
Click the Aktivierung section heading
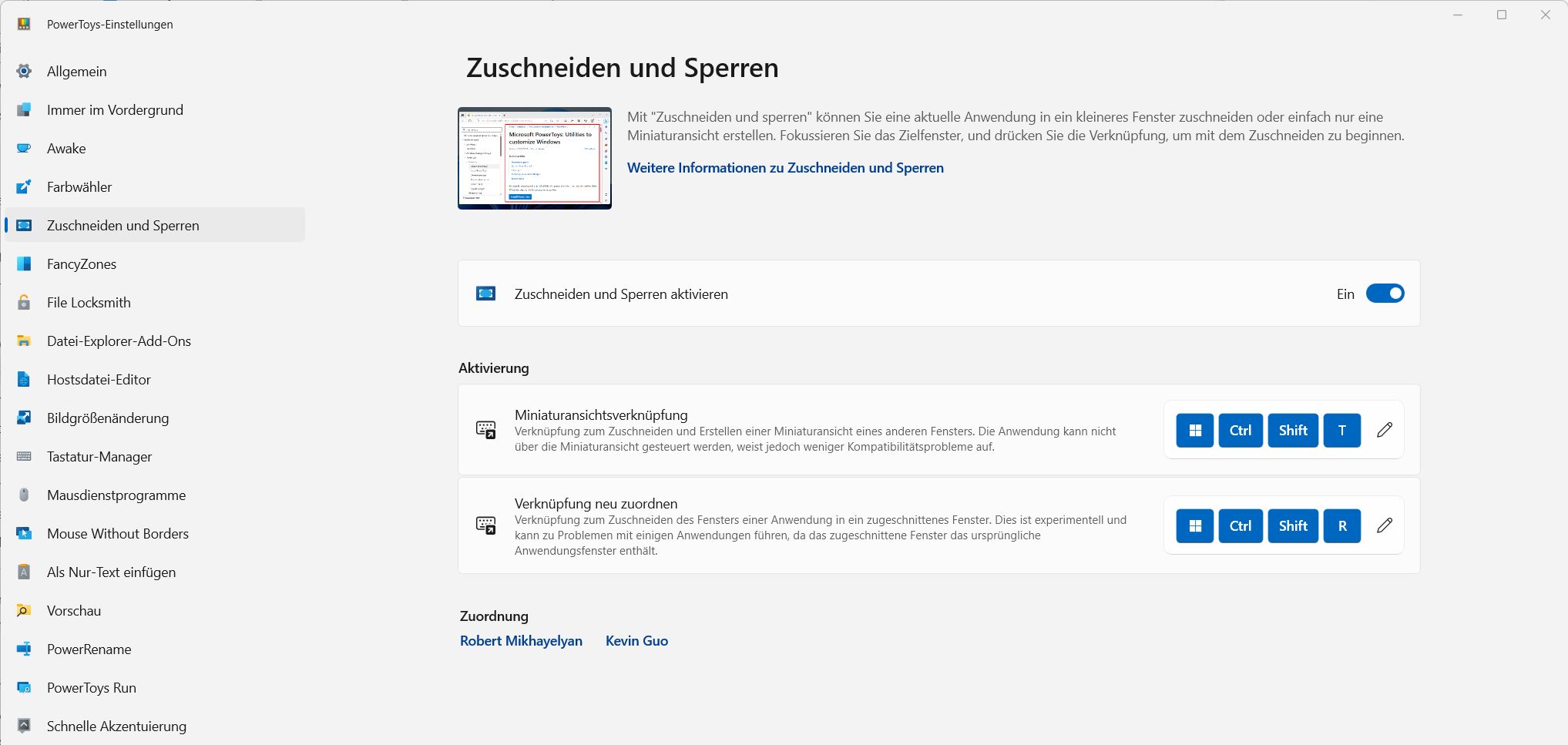tap(494, 368)
